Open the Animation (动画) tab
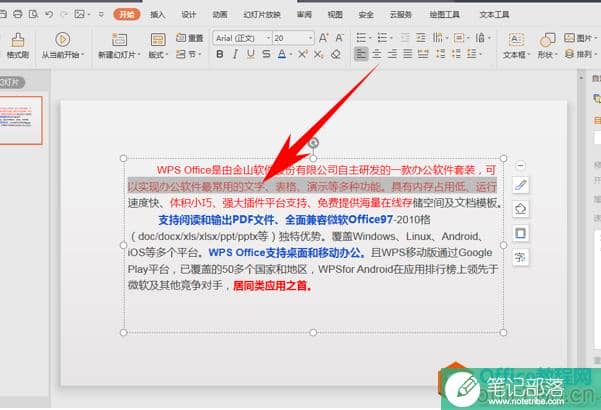The width and height of the screenshot is (601, 410). [220, 15]
